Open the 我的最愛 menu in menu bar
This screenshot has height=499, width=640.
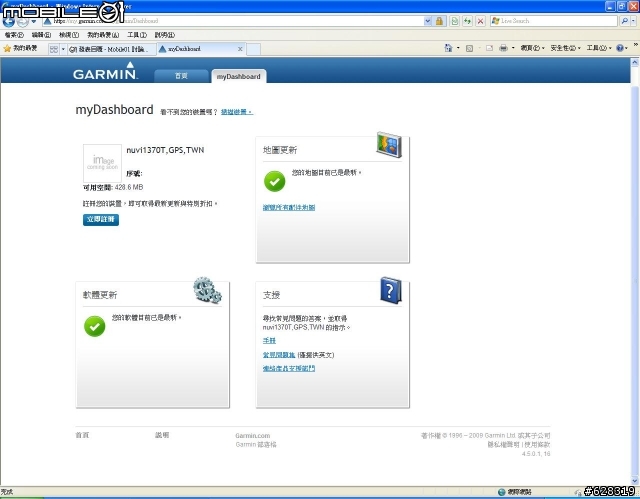[103, 35]
